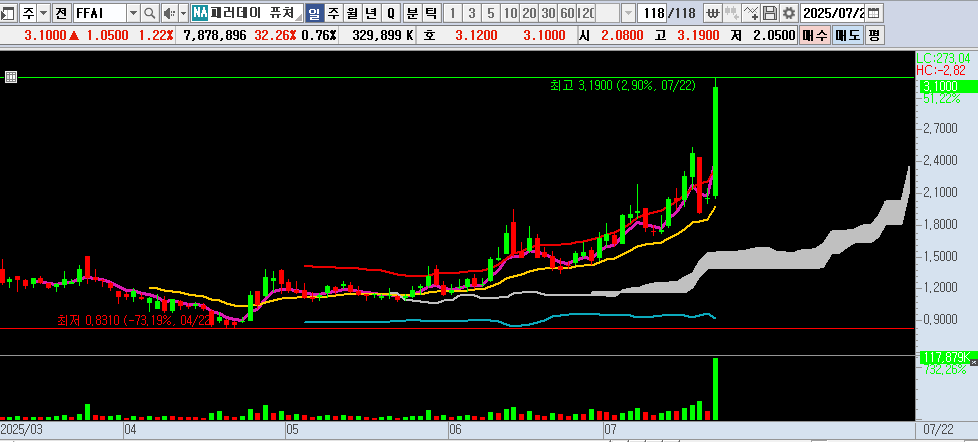Screen dimensions: 978x442
Task: Click the tall green volume bar on 07/22
Action: pos(715,389)
